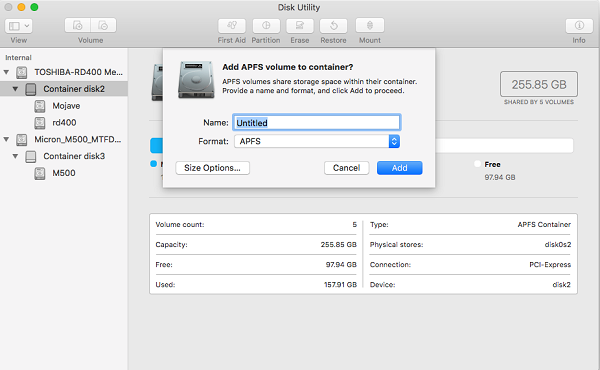
Task: Click the 255.85 GB capacity box
Action: tap(539, 84)
